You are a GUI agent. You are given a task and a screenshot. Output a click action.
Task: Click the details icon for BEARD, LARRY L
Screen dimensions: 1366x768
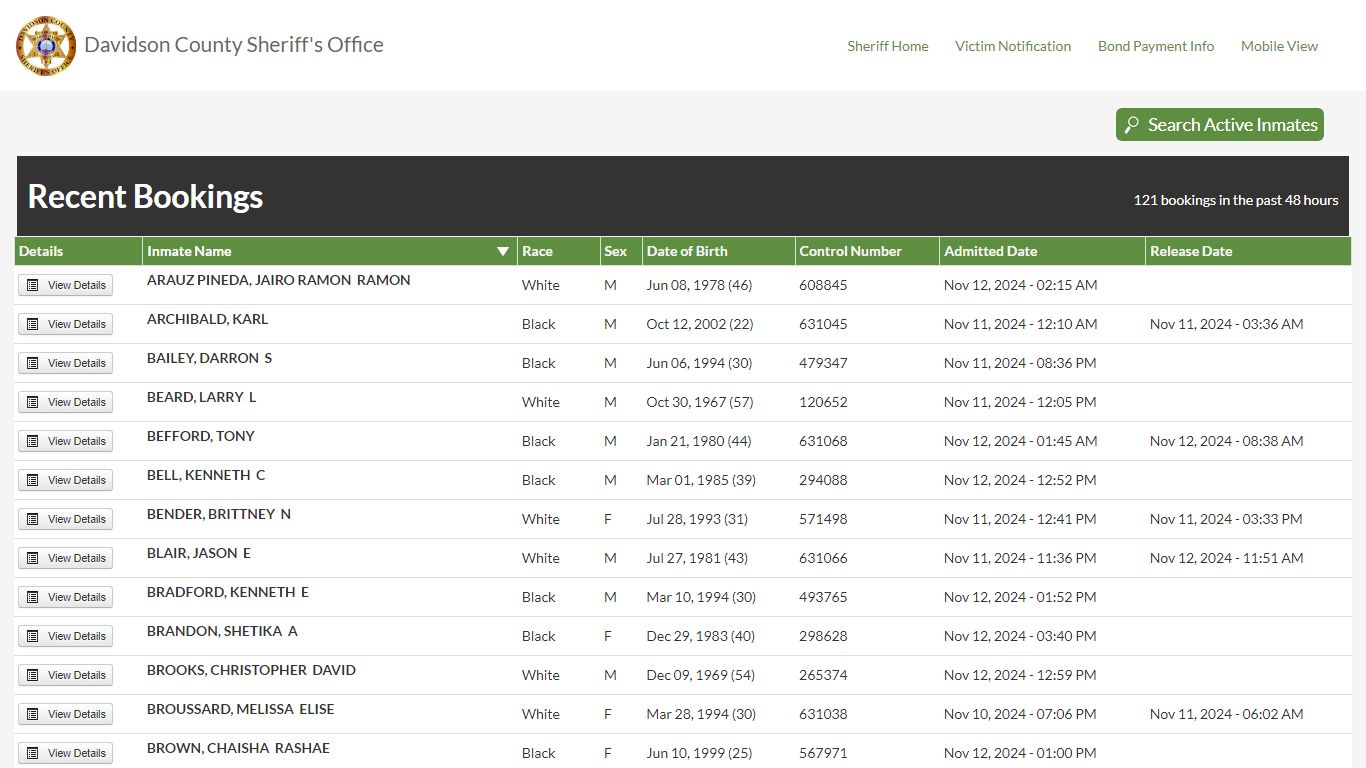pyautogui.click(x=33, y=402)
